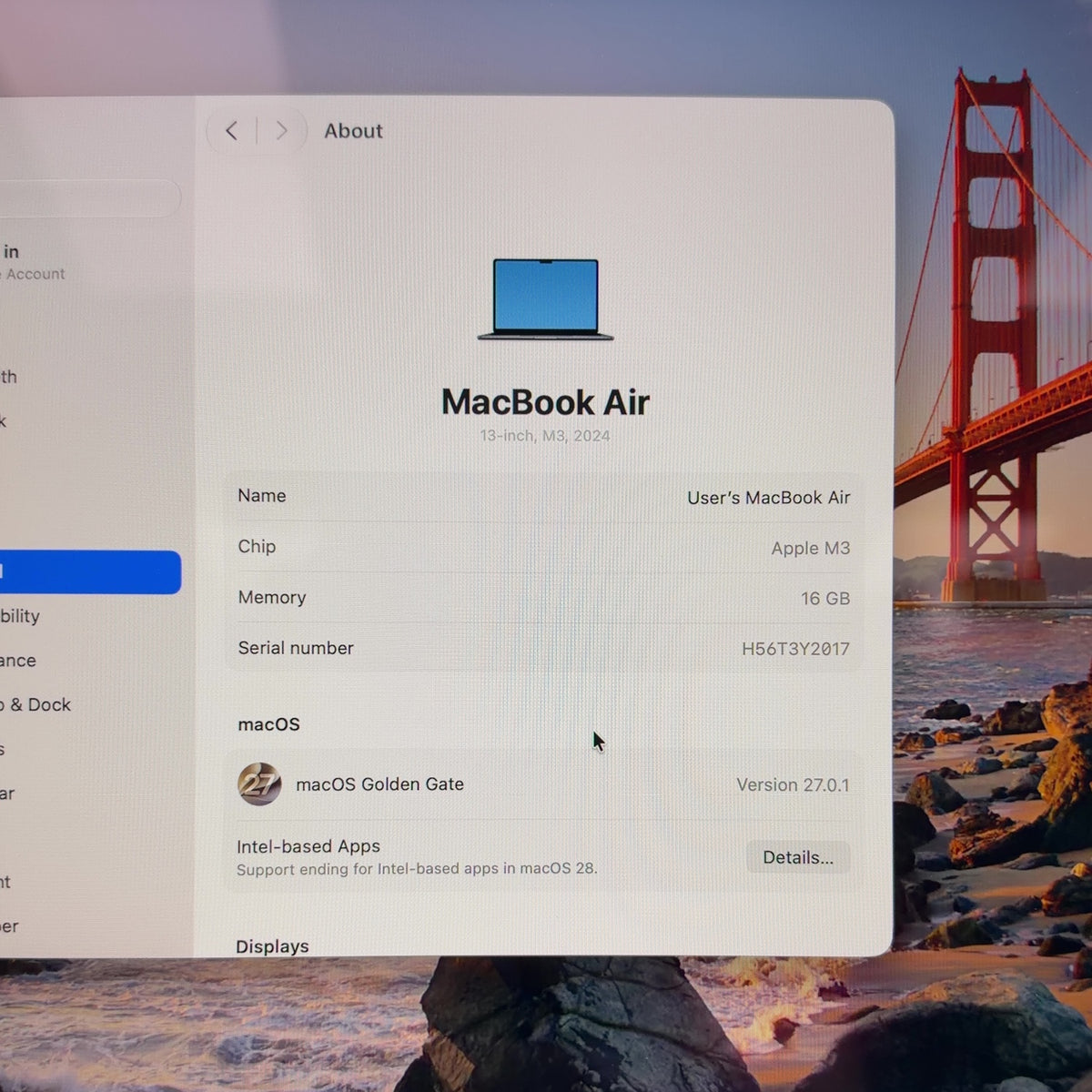This screenshot has height=1092, width=1092.
Task: Select the highlighted blue sidebar item
Action: pyautogui.click(x=90, y=572)
